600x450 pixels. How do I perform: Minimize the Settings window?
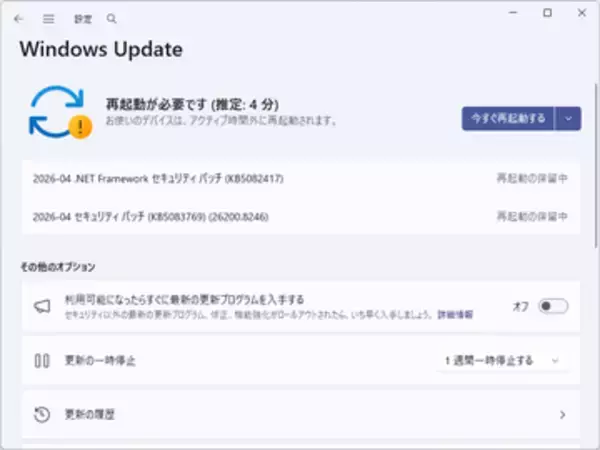click(x=513, y=13)
